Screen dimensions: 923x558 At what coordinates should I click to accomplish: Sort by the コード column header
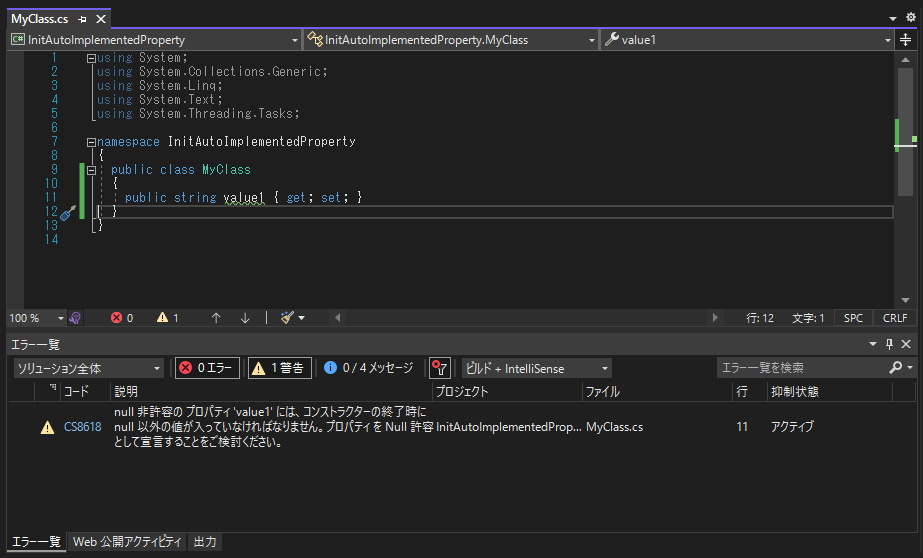coord(85,391)
